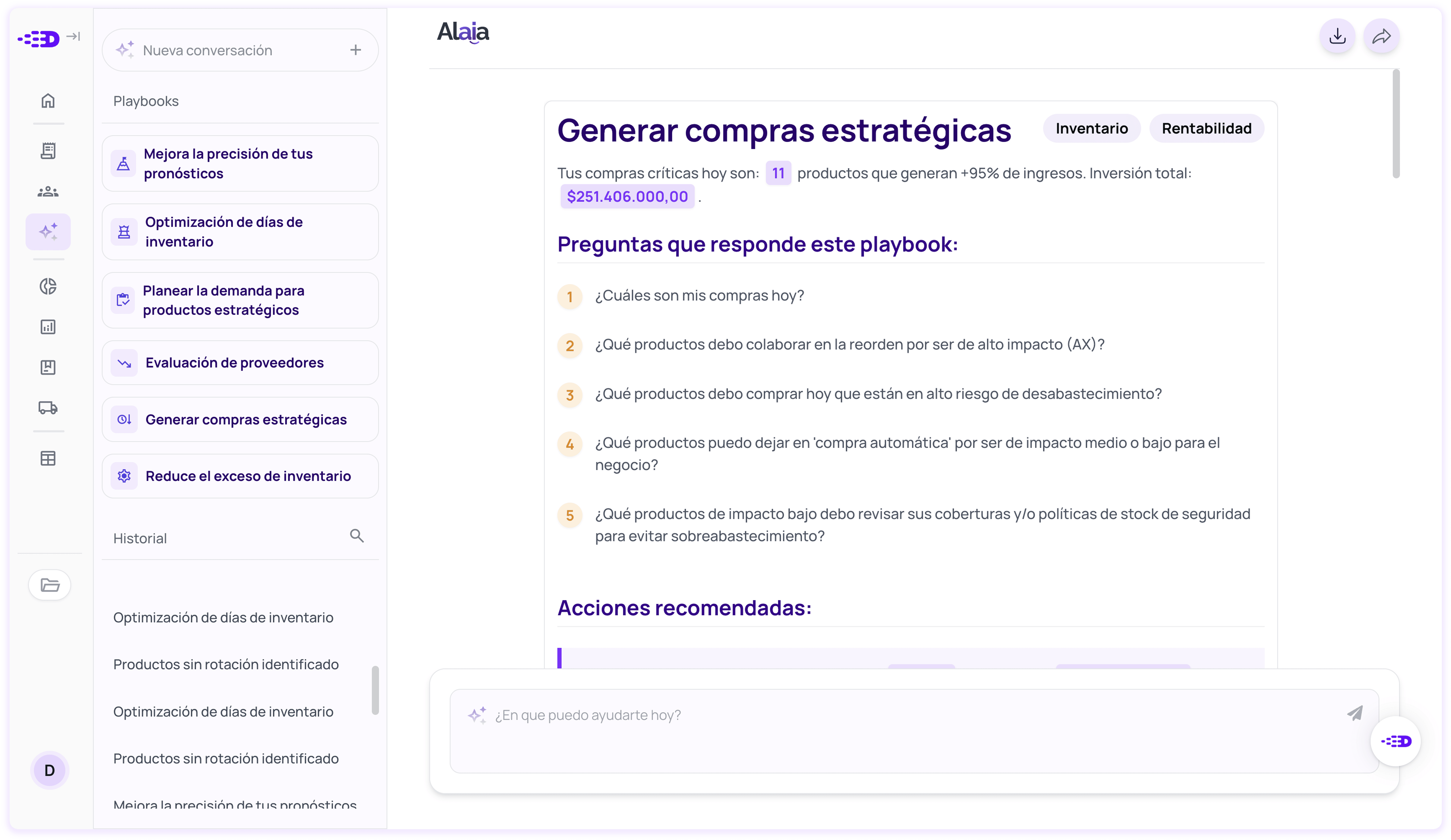
Task: Open user avatar D profile
Action: point(49,770)
